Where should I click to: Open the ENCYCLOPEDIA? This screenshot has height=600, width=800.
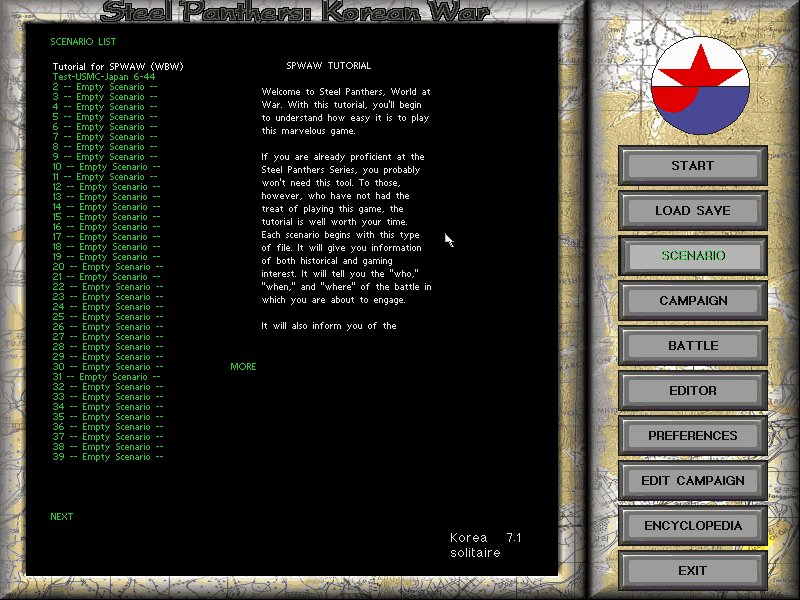(x=693, y=525)
